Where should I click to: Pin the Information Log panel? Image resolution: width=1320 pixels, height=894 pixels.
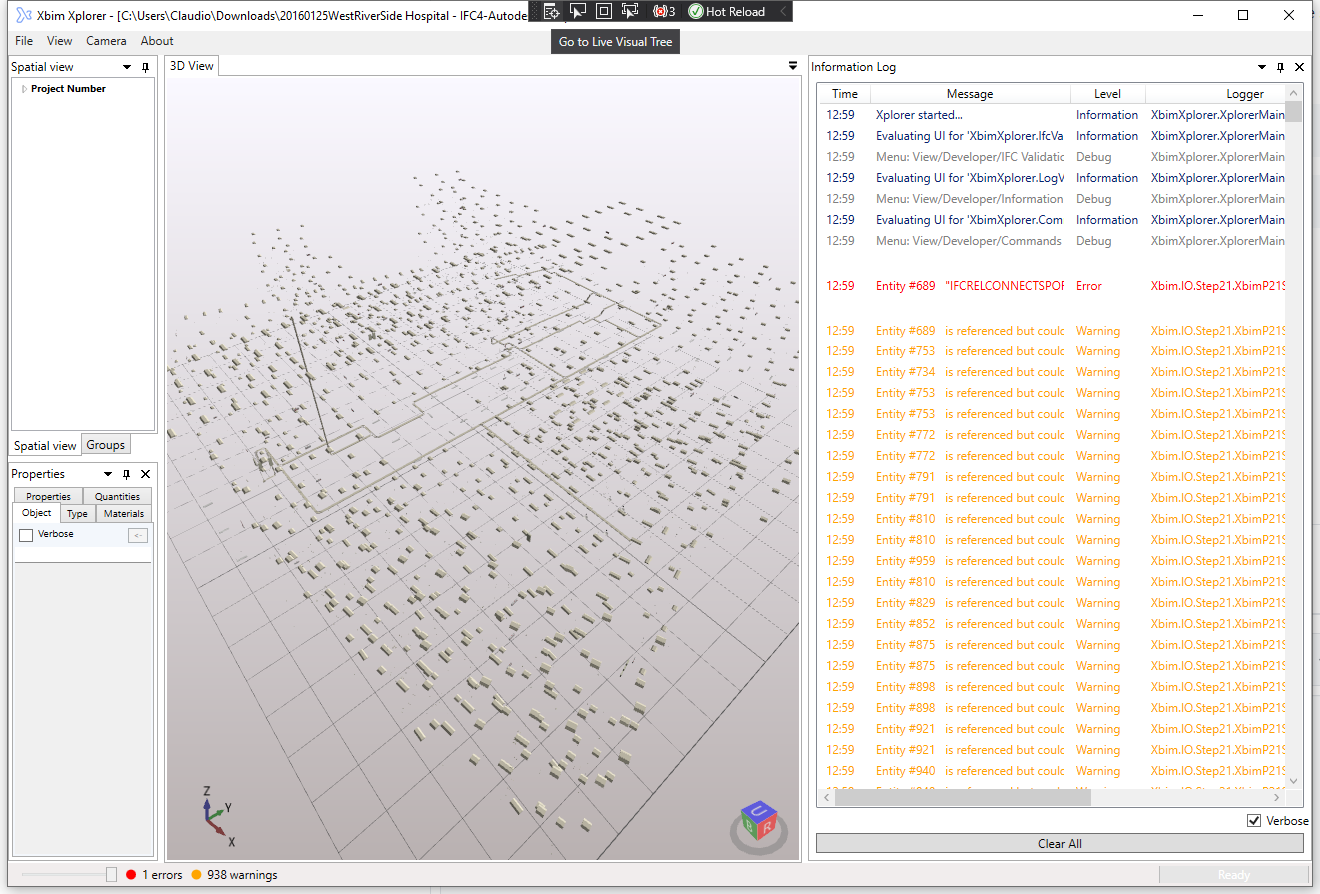(1279, 67)
